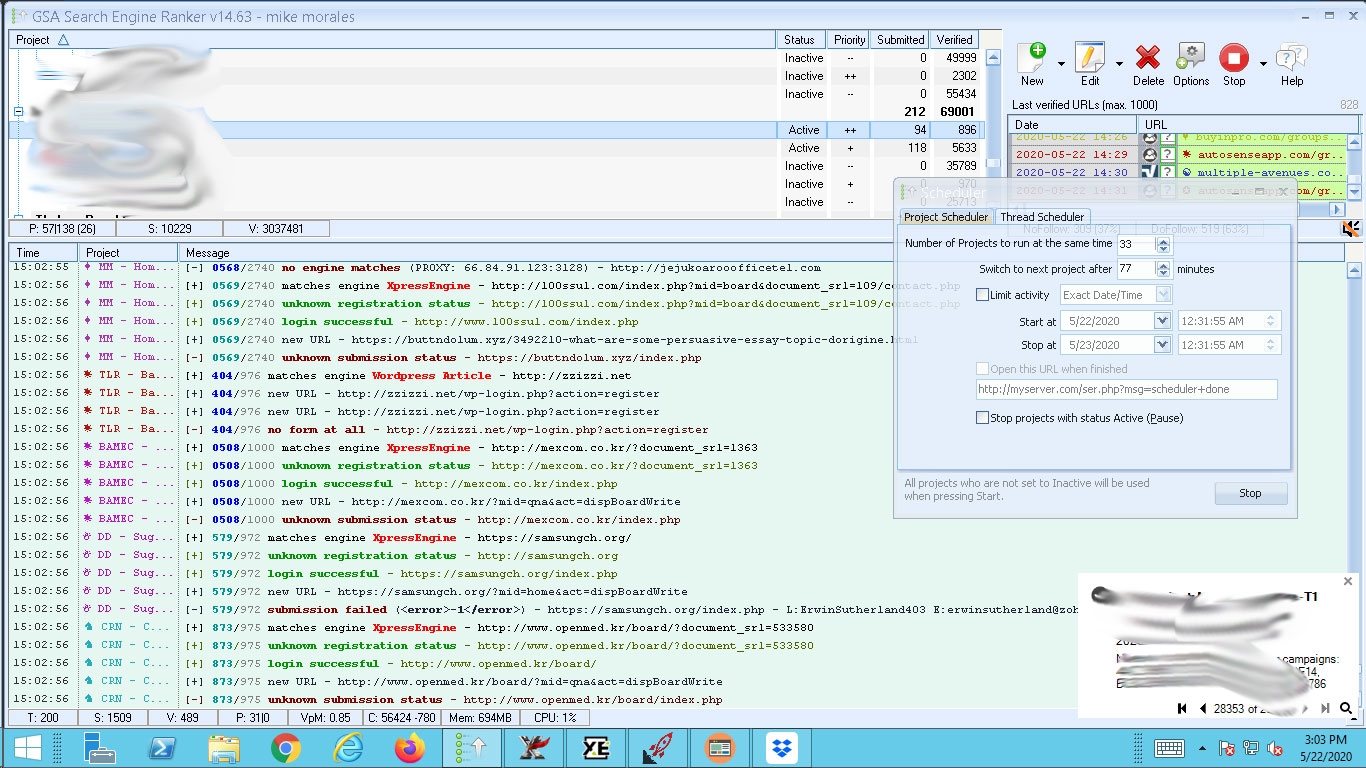Click the Edit project pencil icon

[x=1090, y=58]
